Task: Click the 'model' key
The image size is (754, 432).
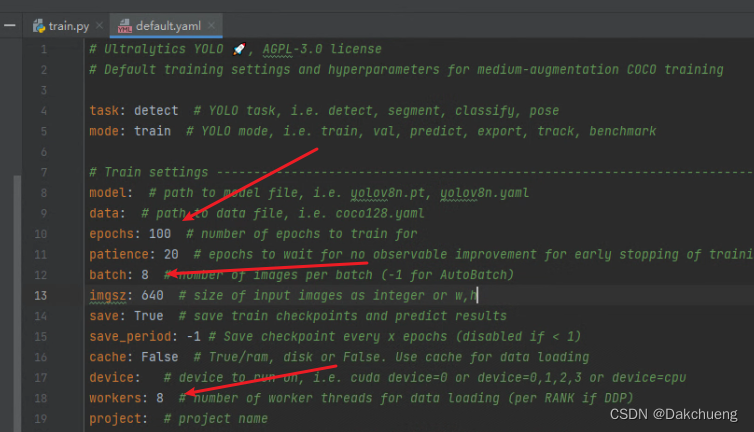Action: coord(107,193)
